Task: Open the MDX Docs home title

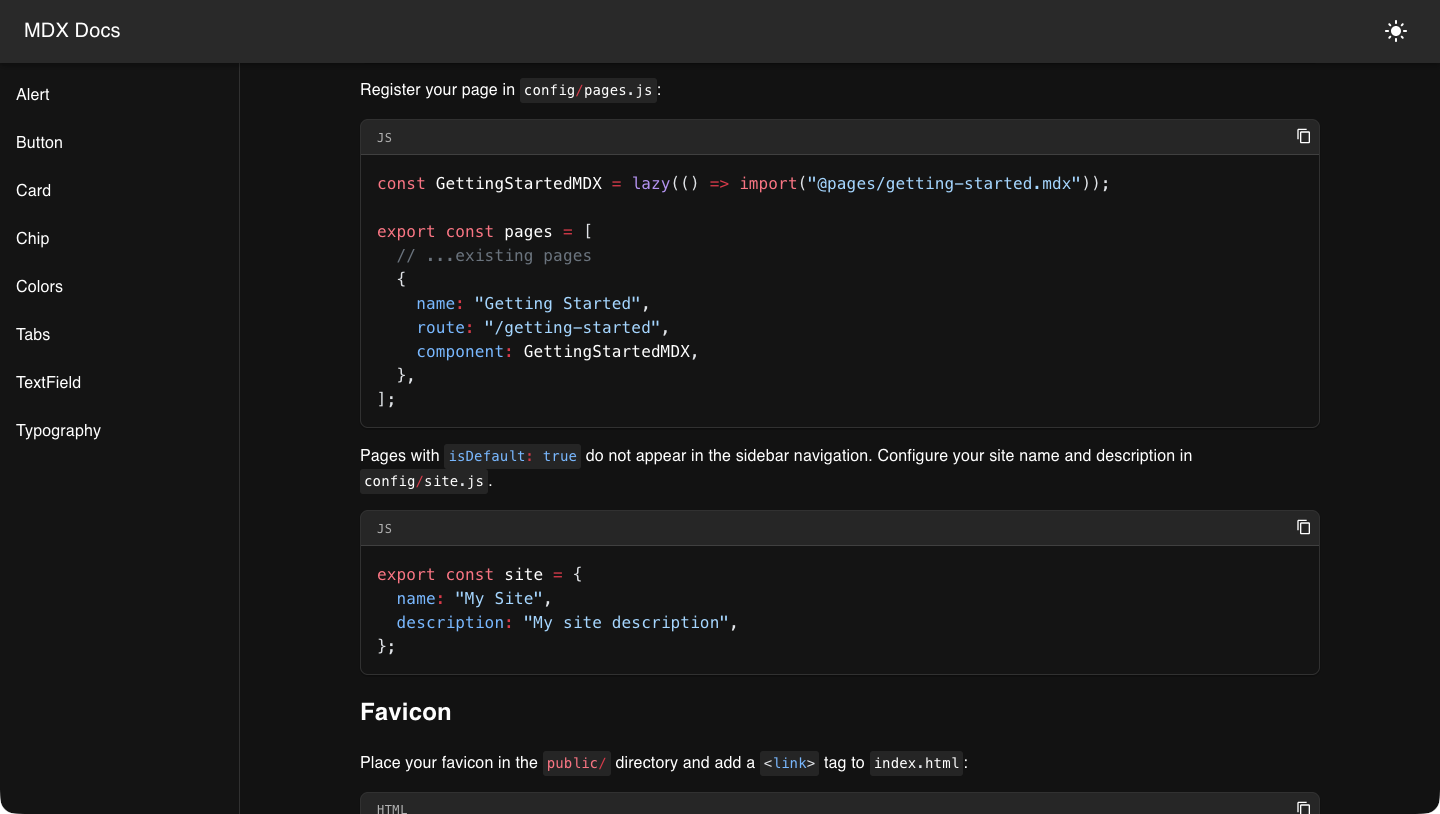Action: [x=72, y=31]
